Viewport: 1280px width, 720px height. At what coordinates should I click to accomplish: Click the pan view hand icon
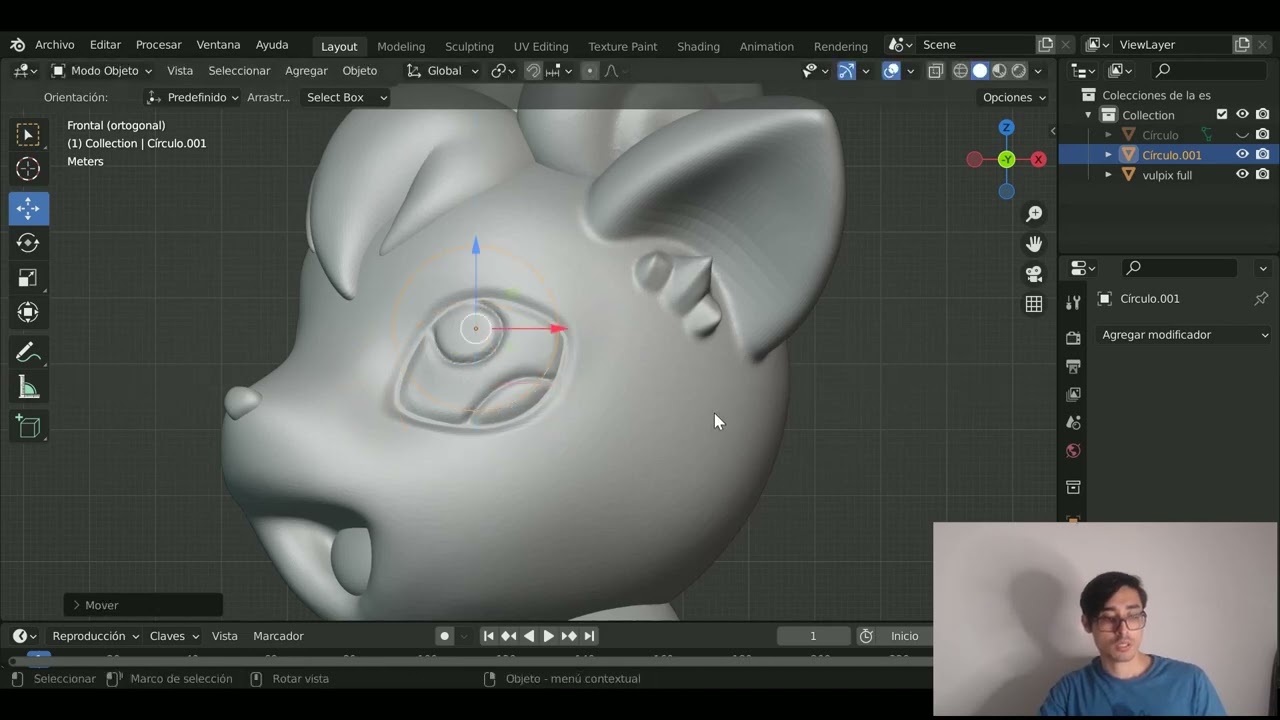click(x=1034, y=244)
